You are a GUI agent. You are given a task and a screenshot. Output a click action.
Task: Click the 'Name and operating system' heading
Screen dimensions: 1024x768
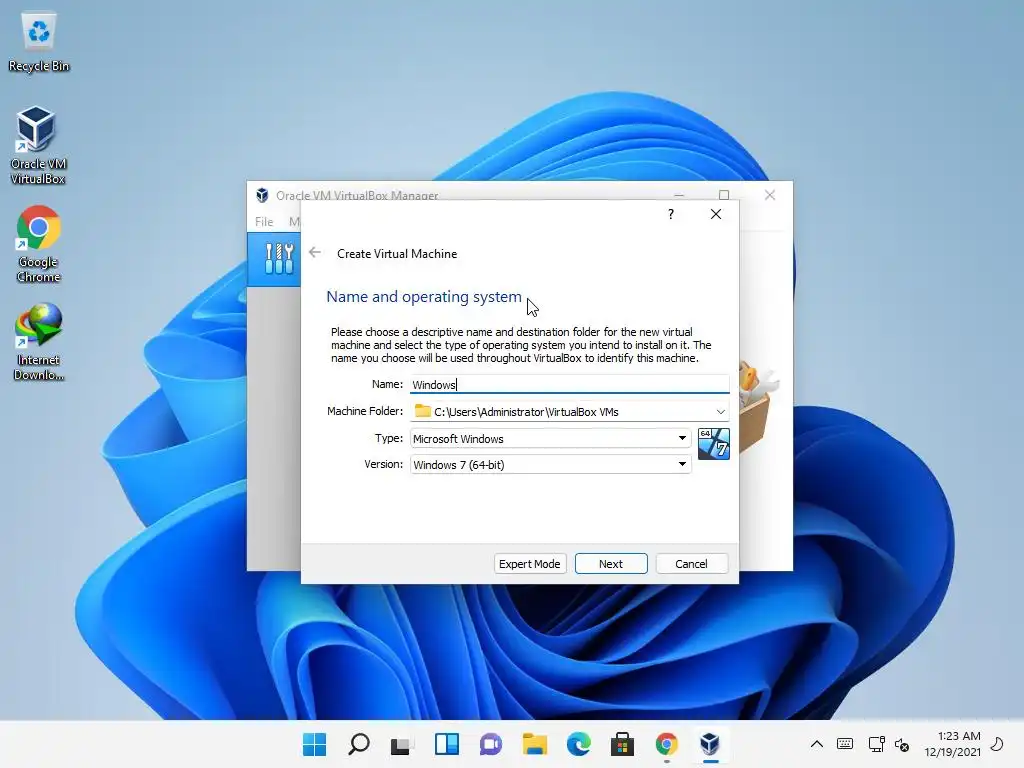coord(424,297)
